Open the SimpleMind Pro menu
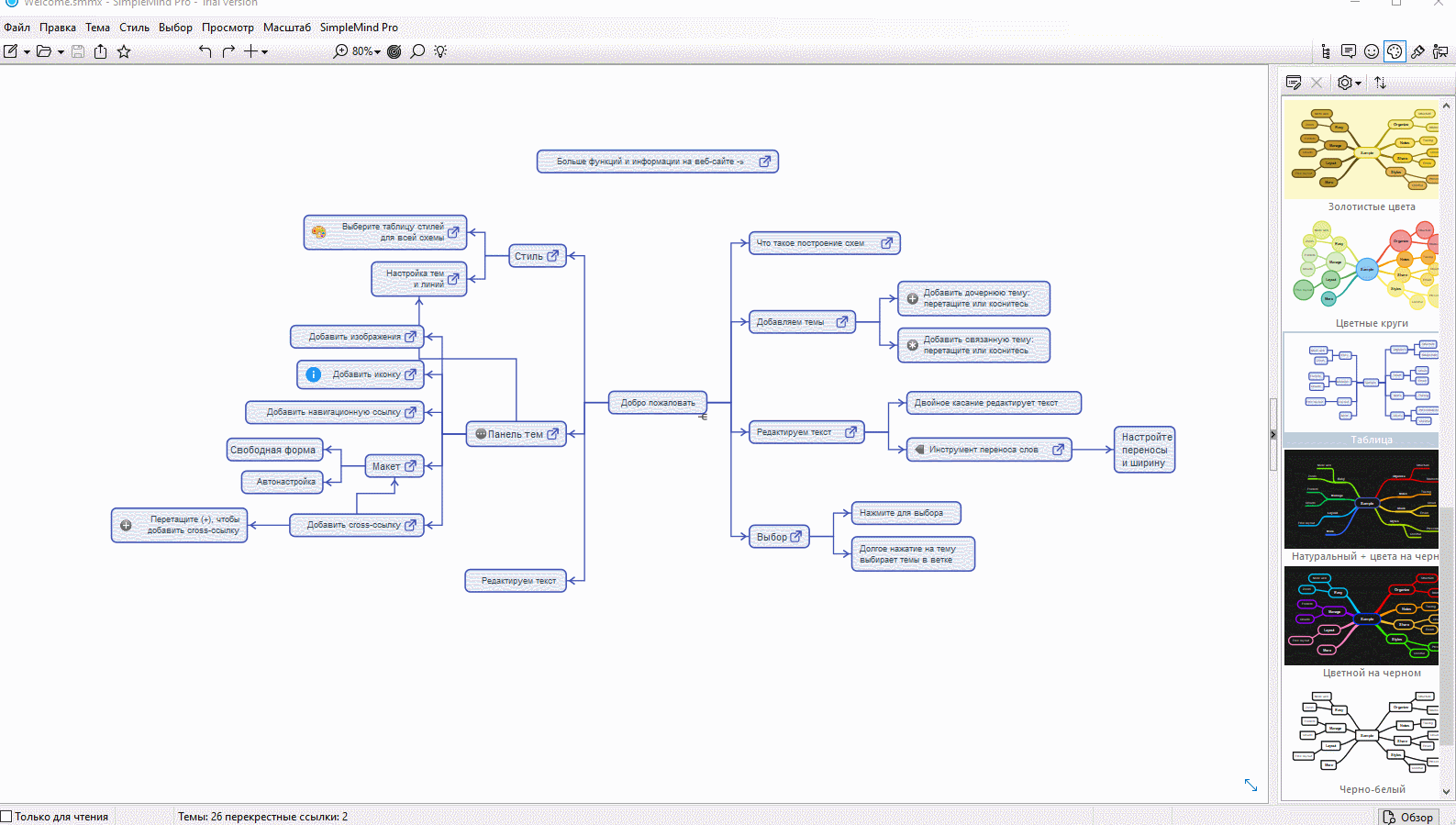The width and height of the screenshot is (1456, 825). pyautogui.click(x=359, y=28)
